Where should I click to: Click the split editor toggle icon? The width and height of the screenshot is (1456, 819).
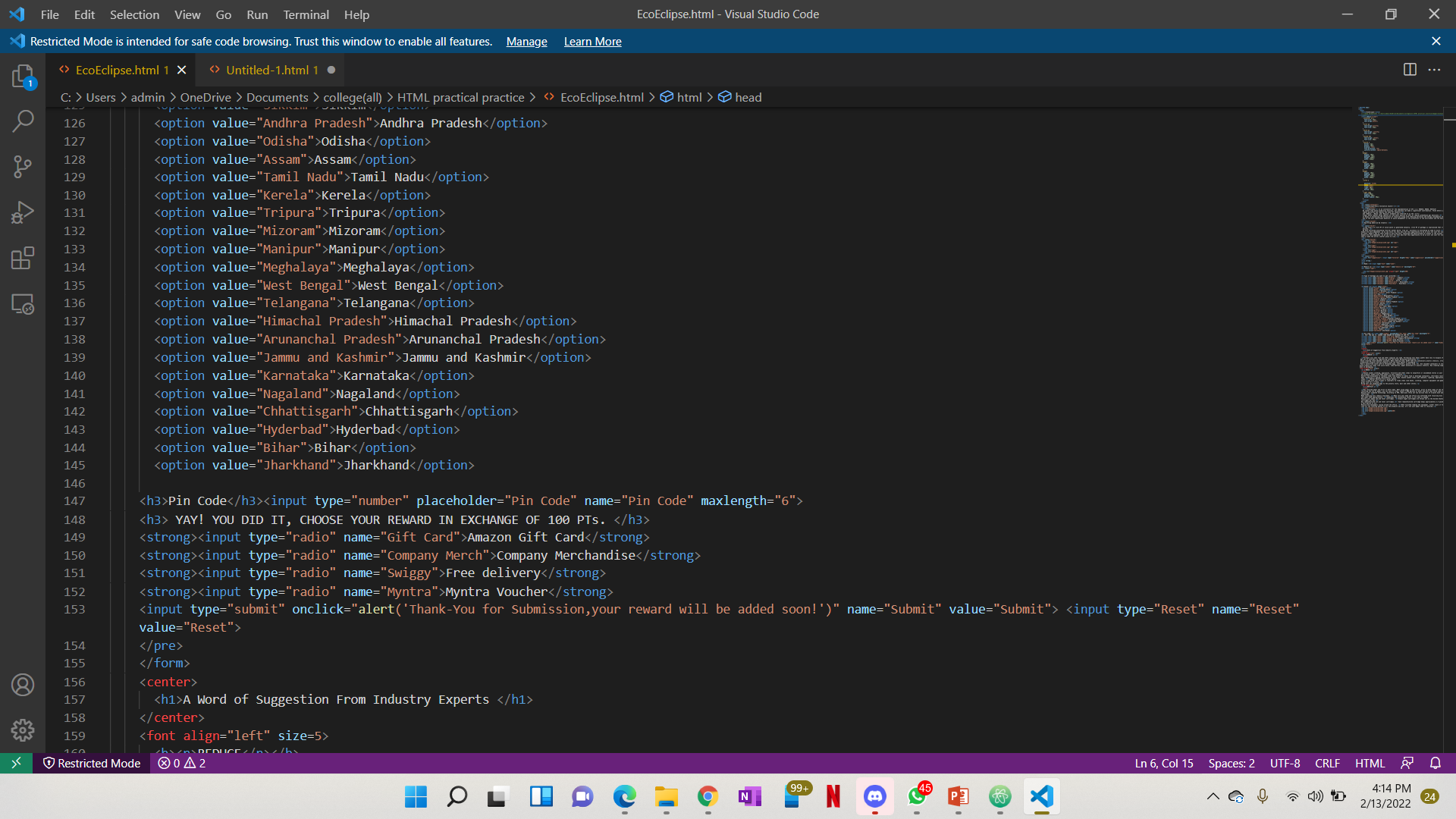pos(1410,69)
